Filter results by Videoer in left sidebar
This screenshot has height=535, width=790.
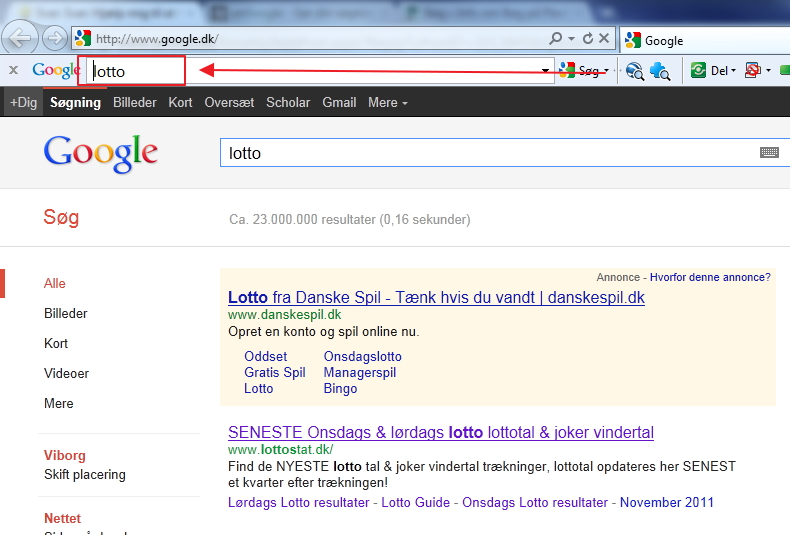coord(66,373)
